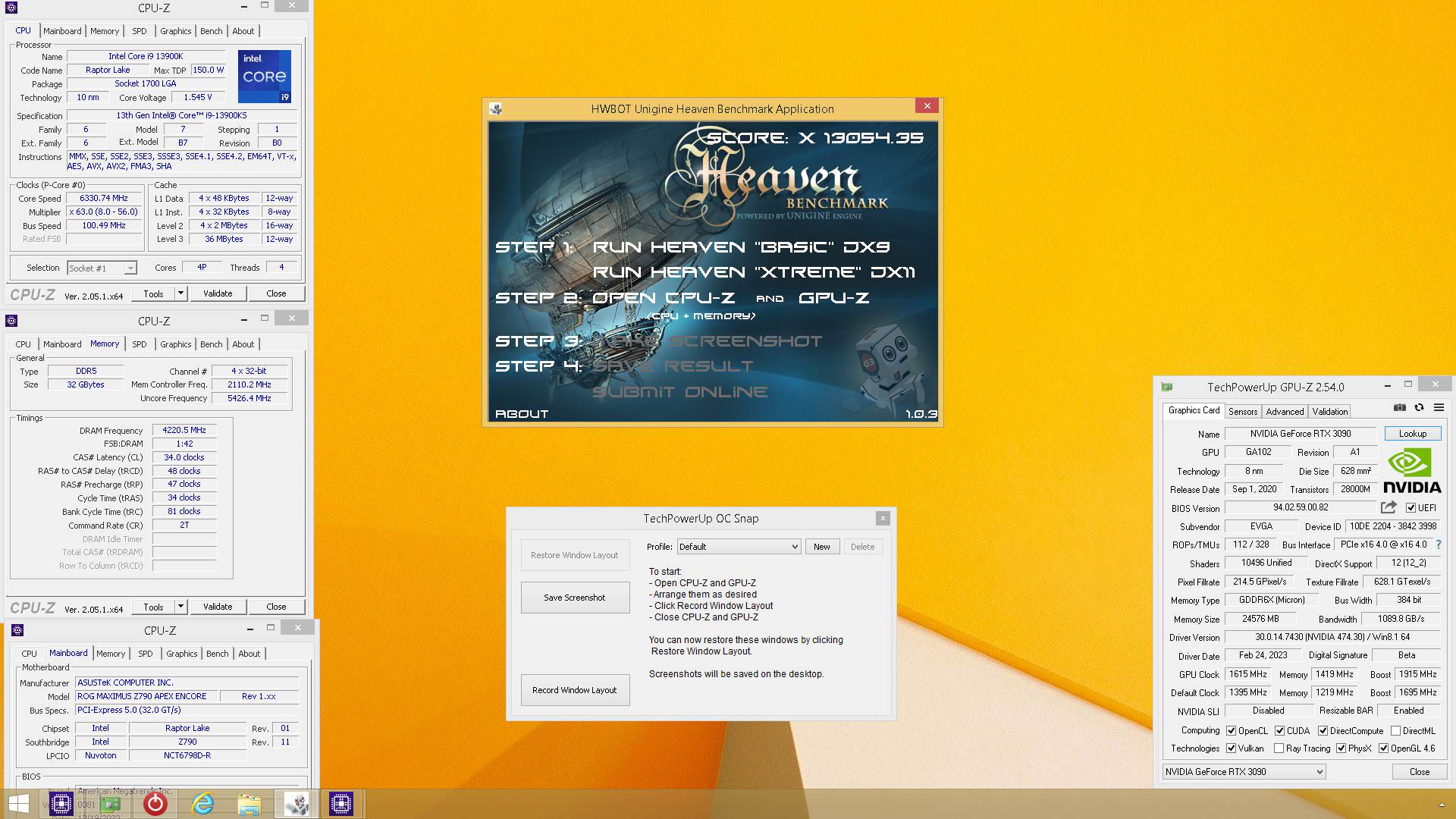Click the title icon of the HWBOT Heaven window
The image size is (1456, 819).
496,109
